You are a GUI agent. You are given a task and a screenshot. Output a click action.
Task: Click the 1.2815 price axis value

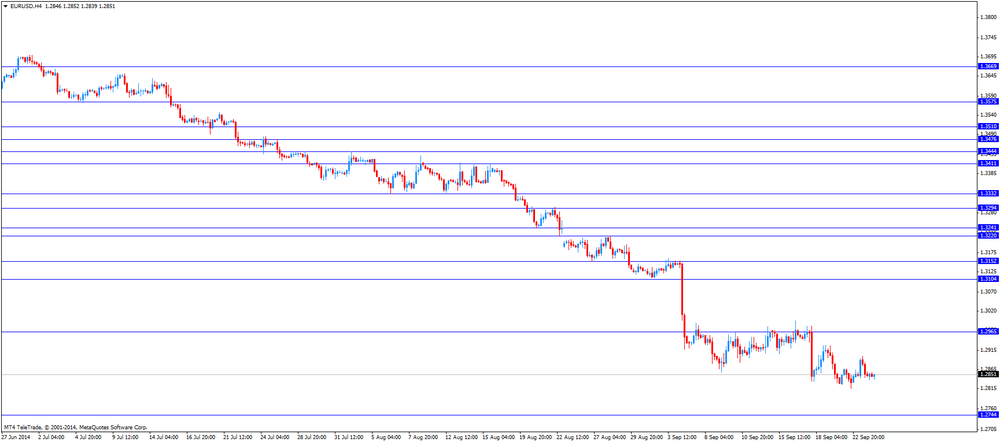click(989, 388)
